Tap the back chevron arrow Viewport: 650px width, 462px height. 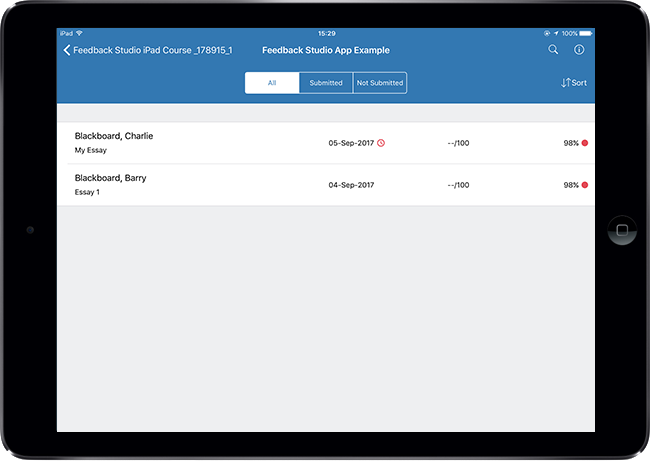pos(66,50)
